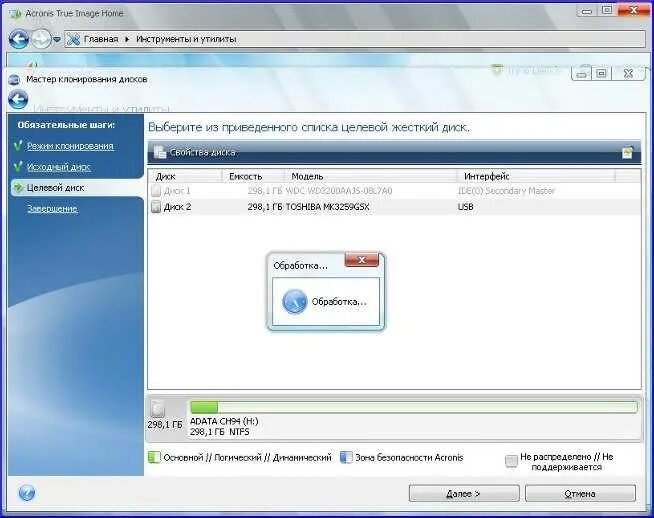Viewport: 654px width, 518px height.
Task: Click Свойства диска toolbar button
Action: point(195,152)
